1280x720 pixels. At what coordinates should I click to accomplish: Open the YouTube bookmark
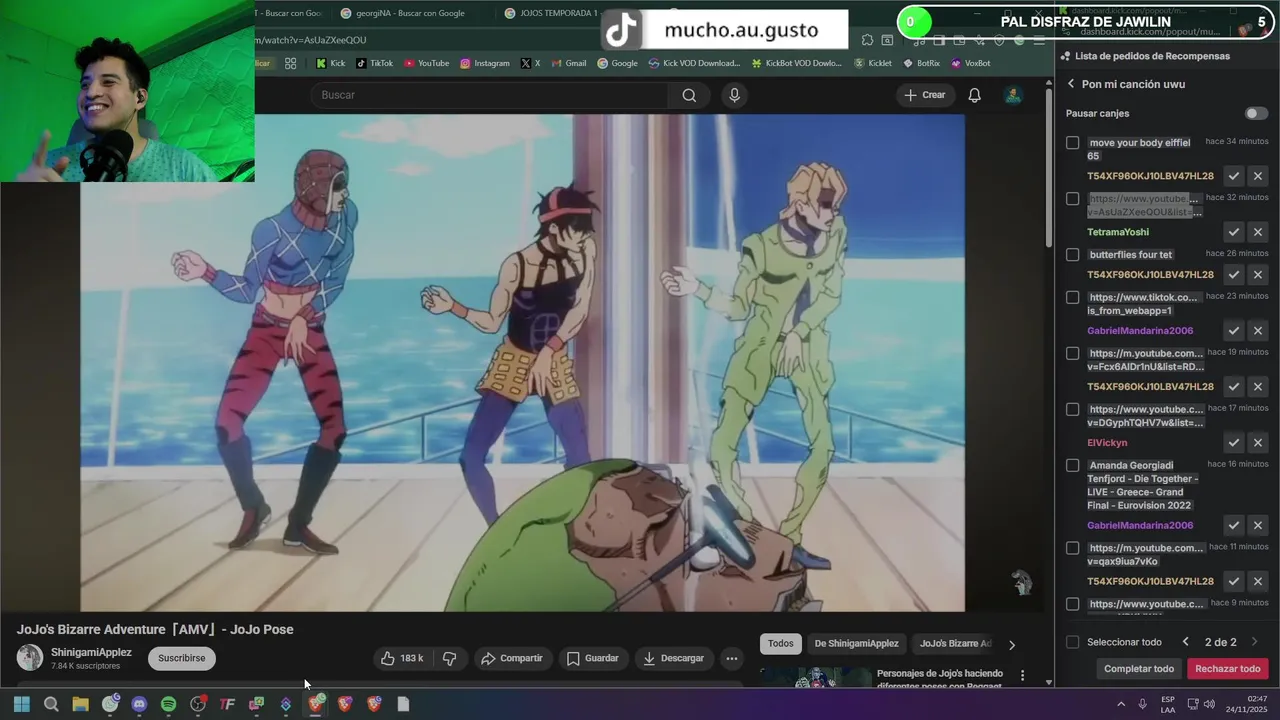(x=427, y=63)
